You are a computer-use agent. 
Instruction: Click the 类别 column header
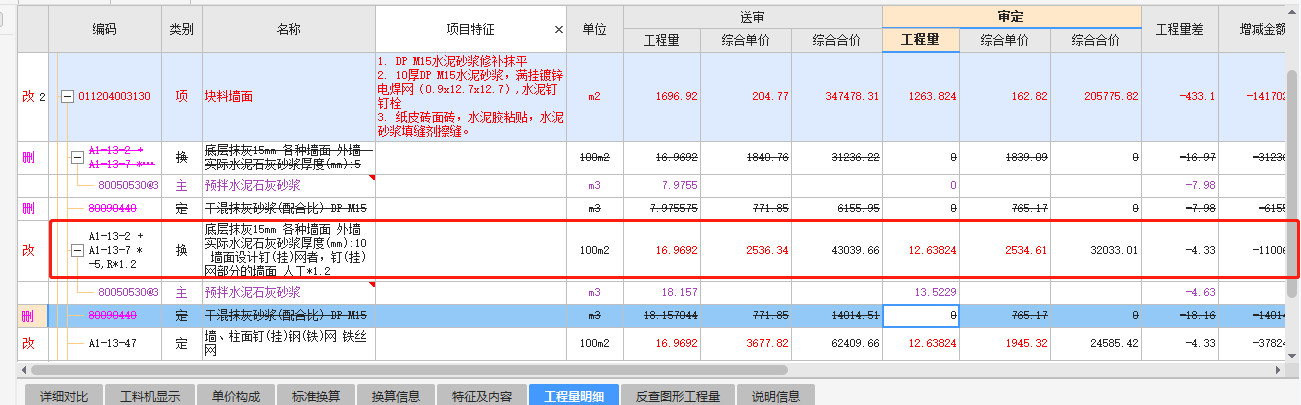coord(182,29)
